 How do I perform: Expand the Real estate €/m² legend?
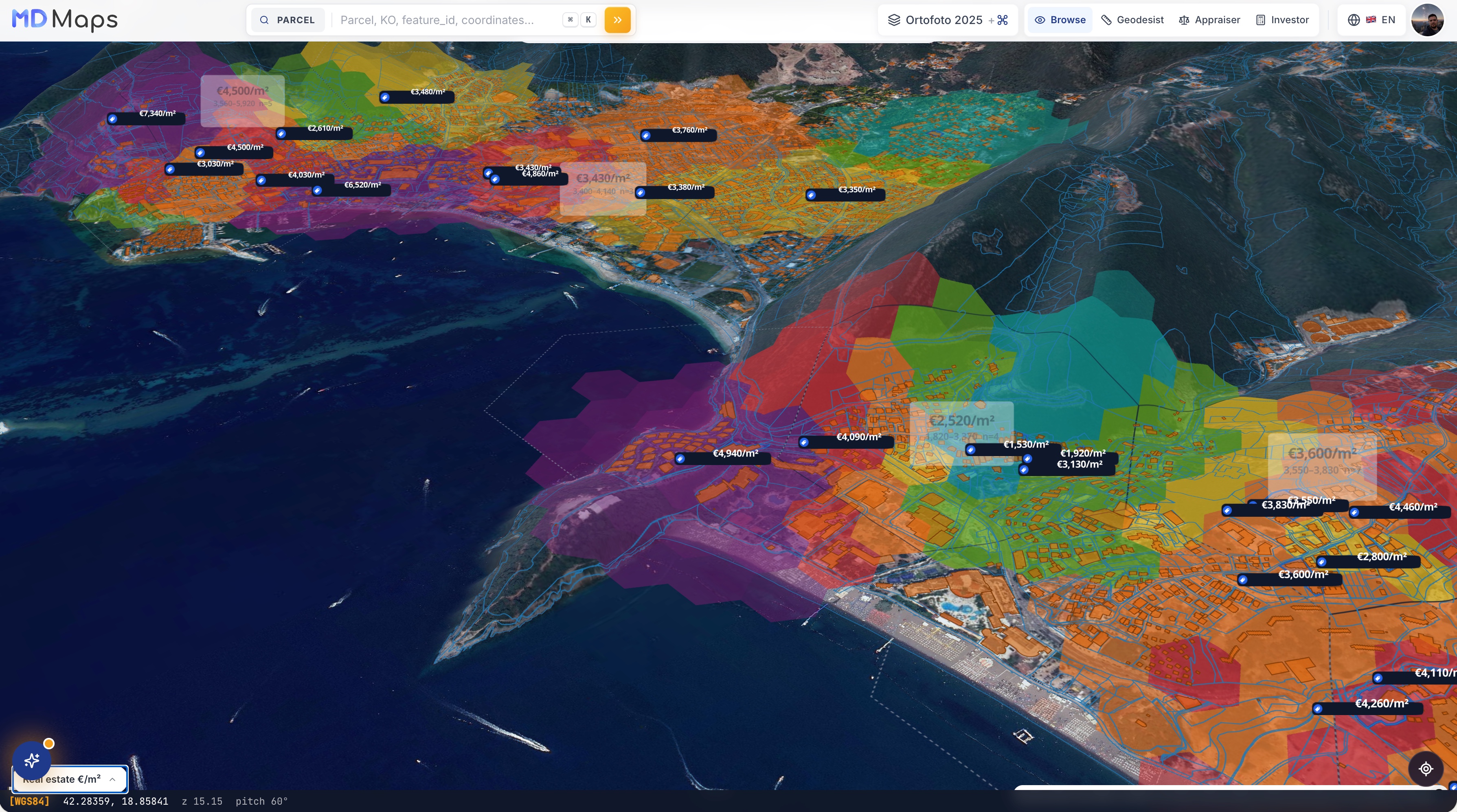click(70, 779)
